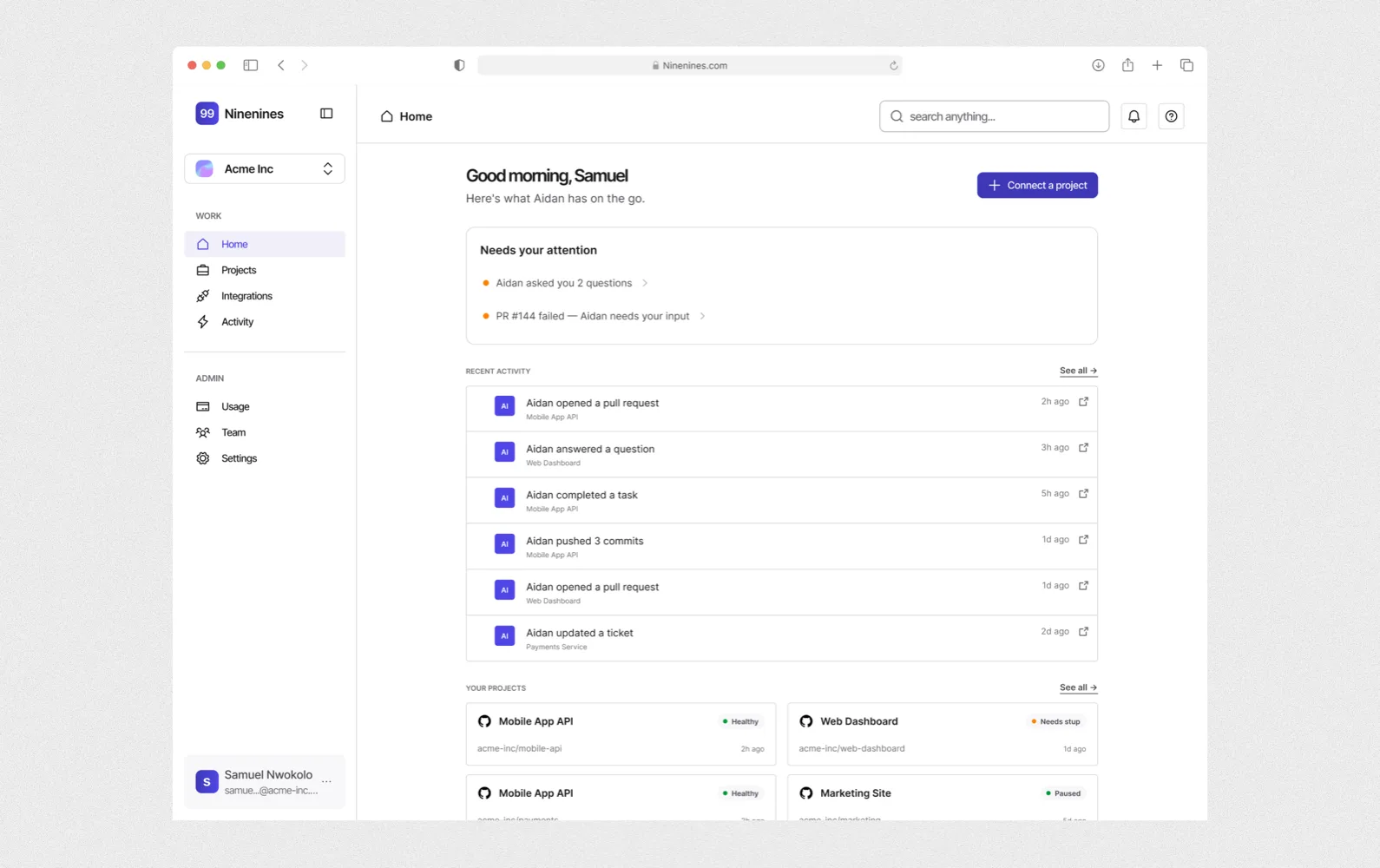Click the search anything field
This screenshot has height=868, width=1380.
[x=994, y=116]
